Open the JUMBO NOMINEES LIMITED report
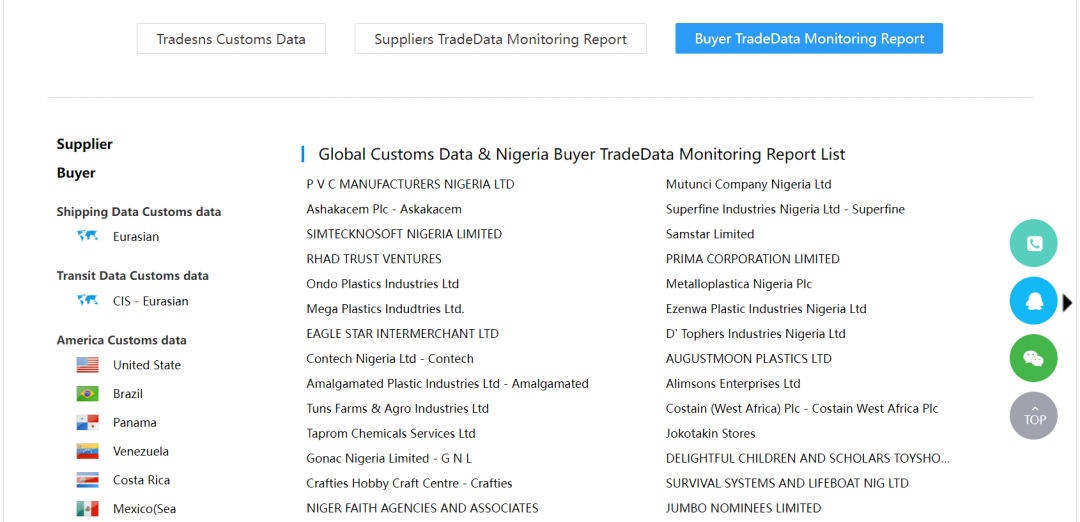 click(743, 508)
